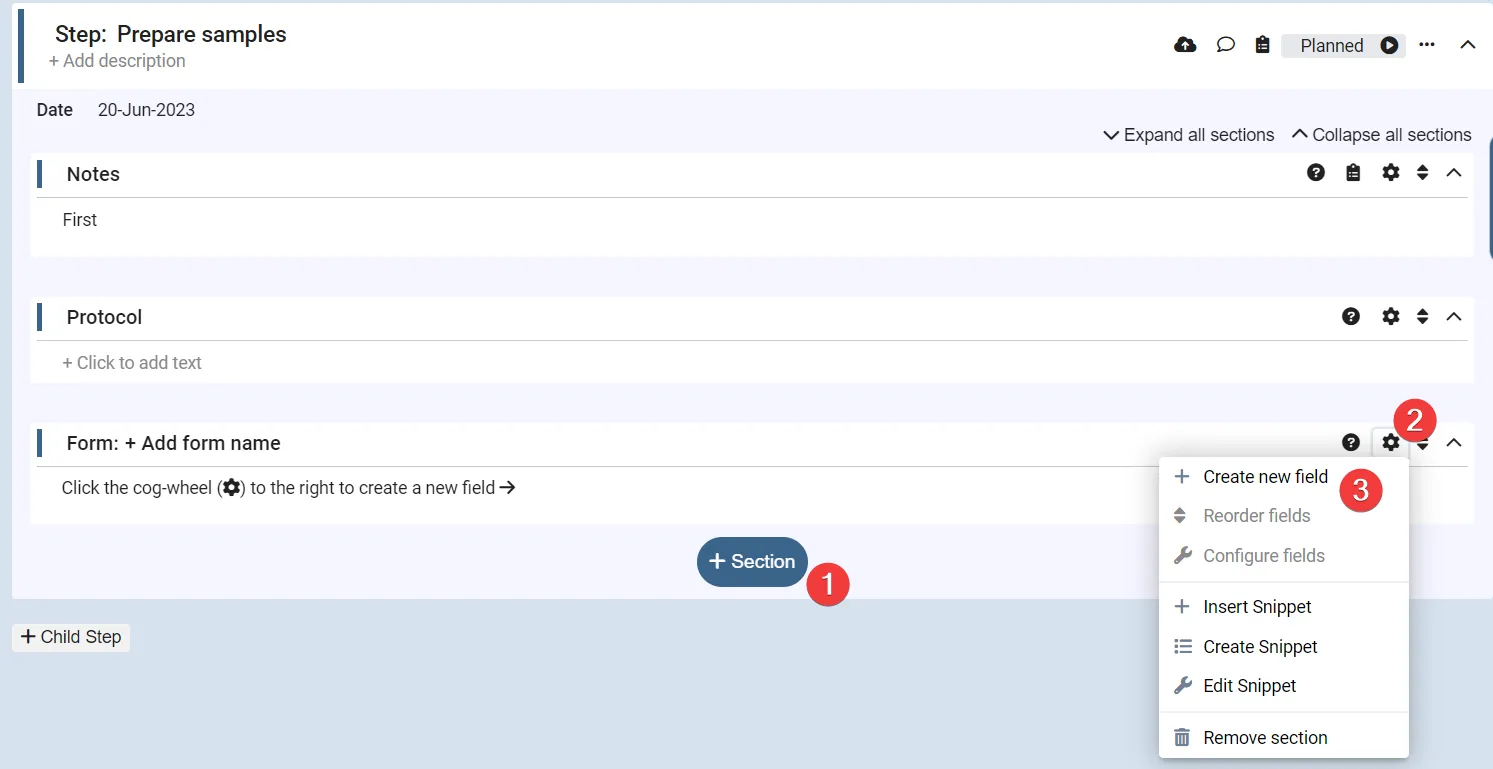Click the Protocol text field to add text
Image resolution: width=1493 pixels, height=769 pixels.
[x=132, y=363]
